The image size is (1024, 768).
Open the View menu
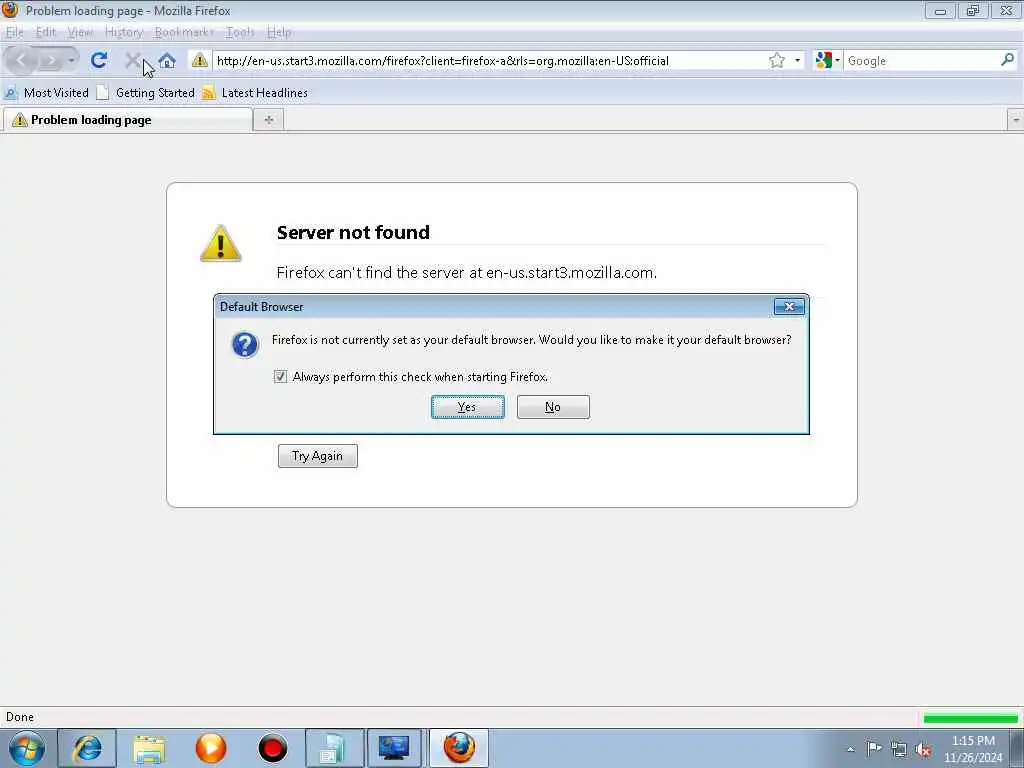80,32
